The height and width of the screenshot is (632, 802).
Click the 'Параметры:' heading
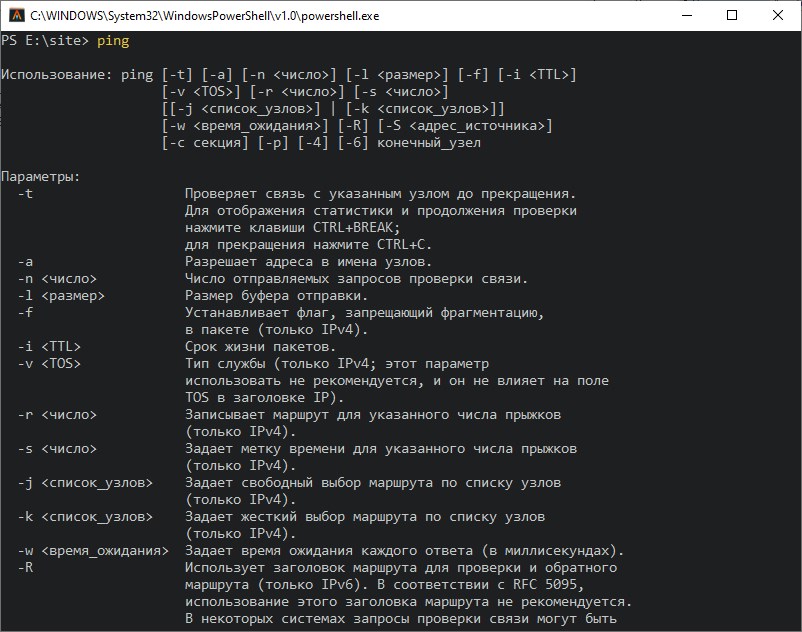pyautogui.click(x=41, y=177)
